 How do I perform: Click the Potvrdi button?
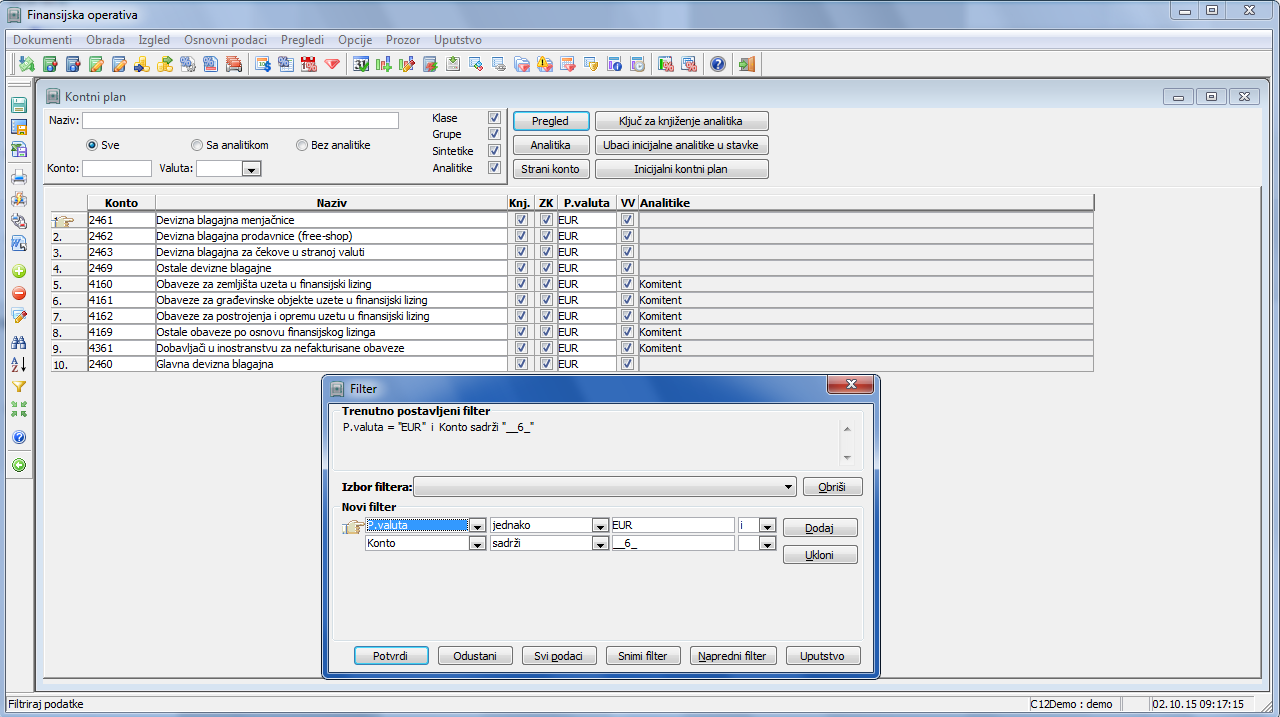[x=391, y=656]
